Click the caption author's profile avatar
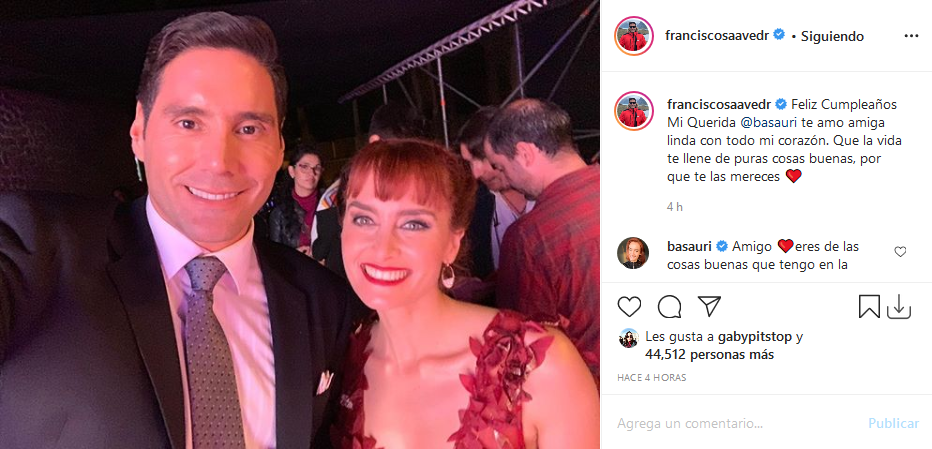932x449 pixels. [x=632, y=110]
